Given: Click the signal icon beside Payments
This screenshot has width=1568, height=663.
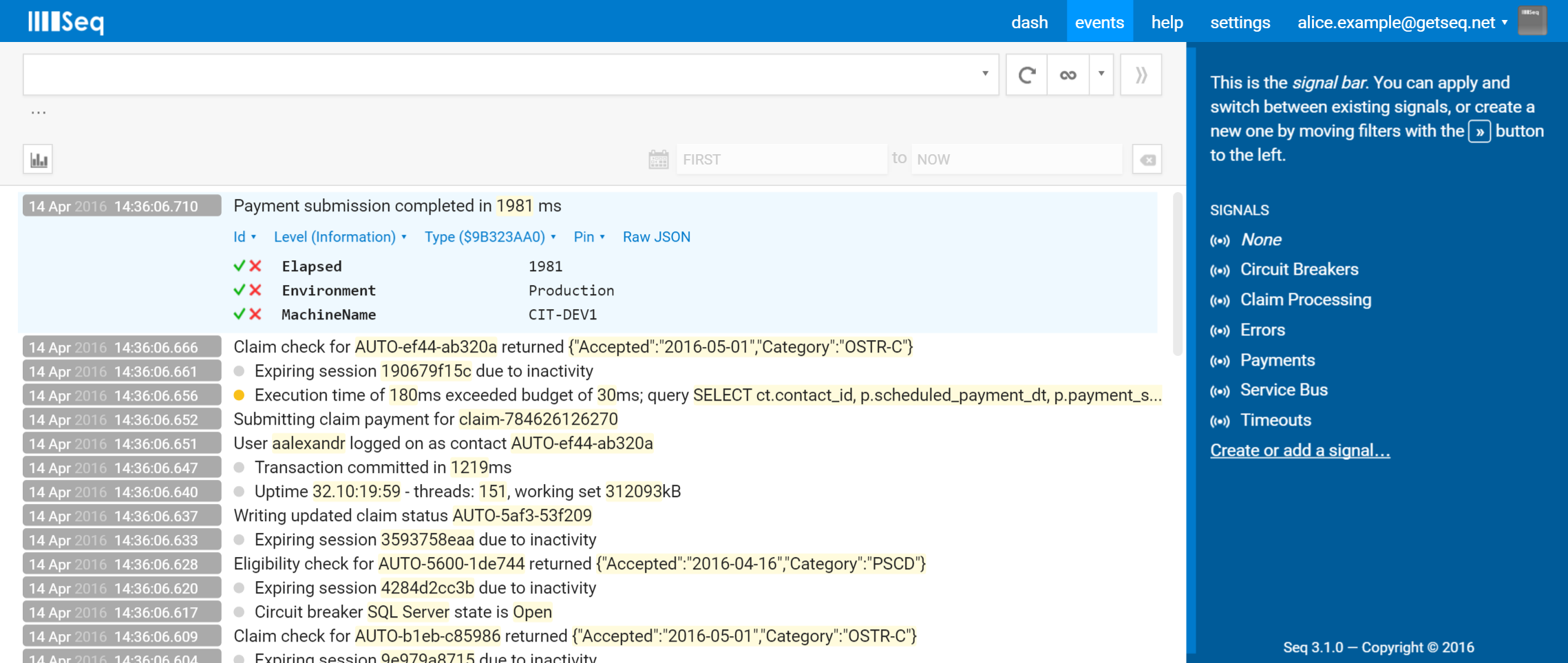Looking at the screenshot, I should [x=1220, y=361].
